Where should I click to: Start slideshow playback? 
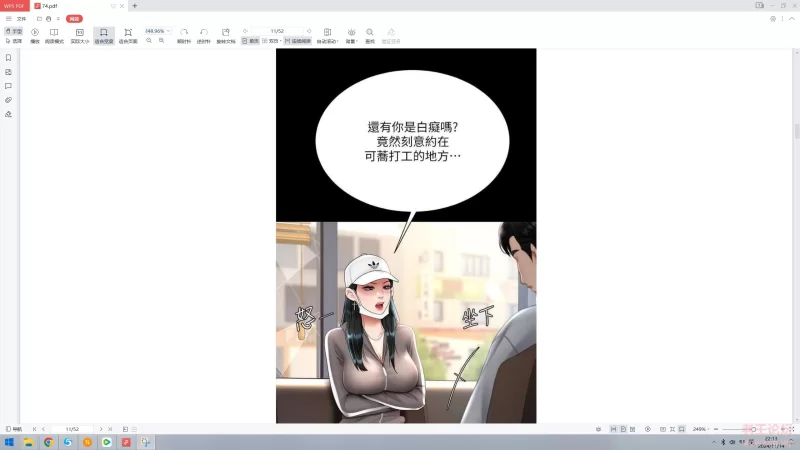point(35,36)
